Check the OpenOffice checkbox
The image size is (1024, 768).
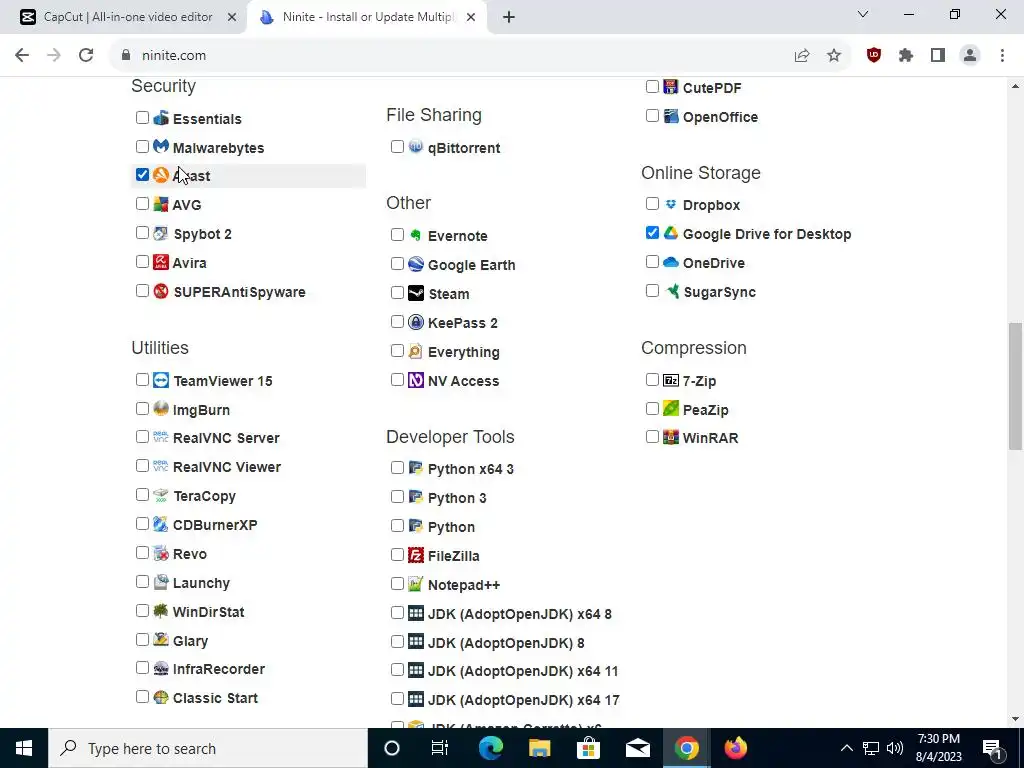pos(652,116)
